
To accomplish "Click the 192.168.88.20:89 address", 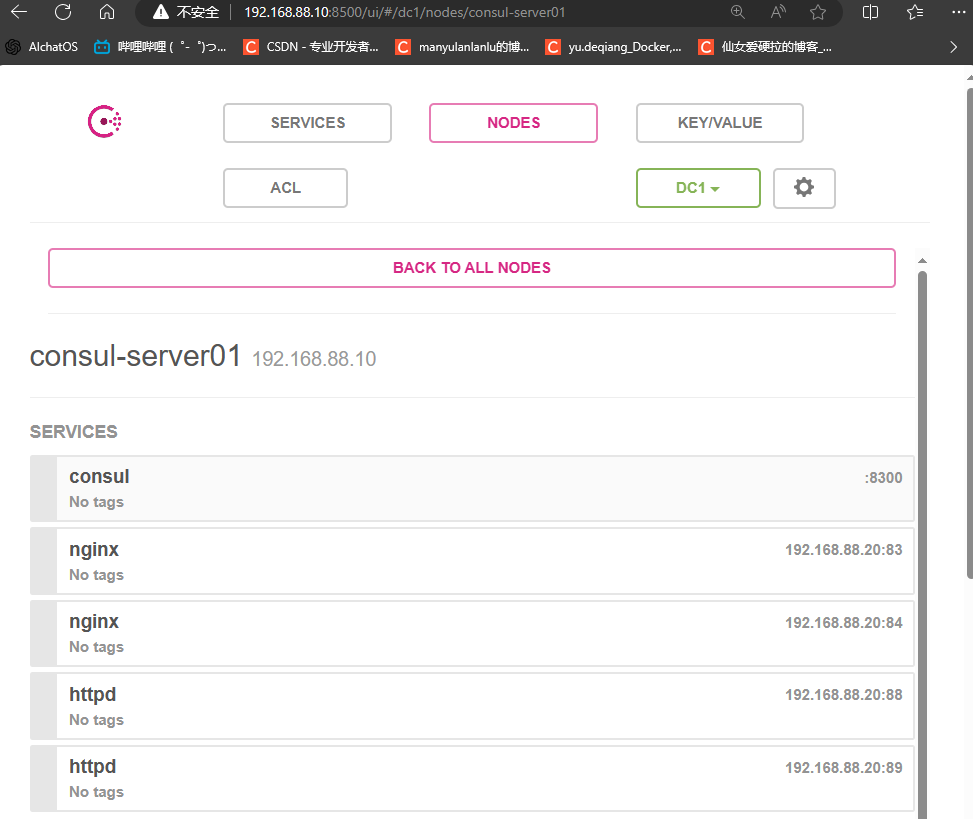I will coord(844,768).
